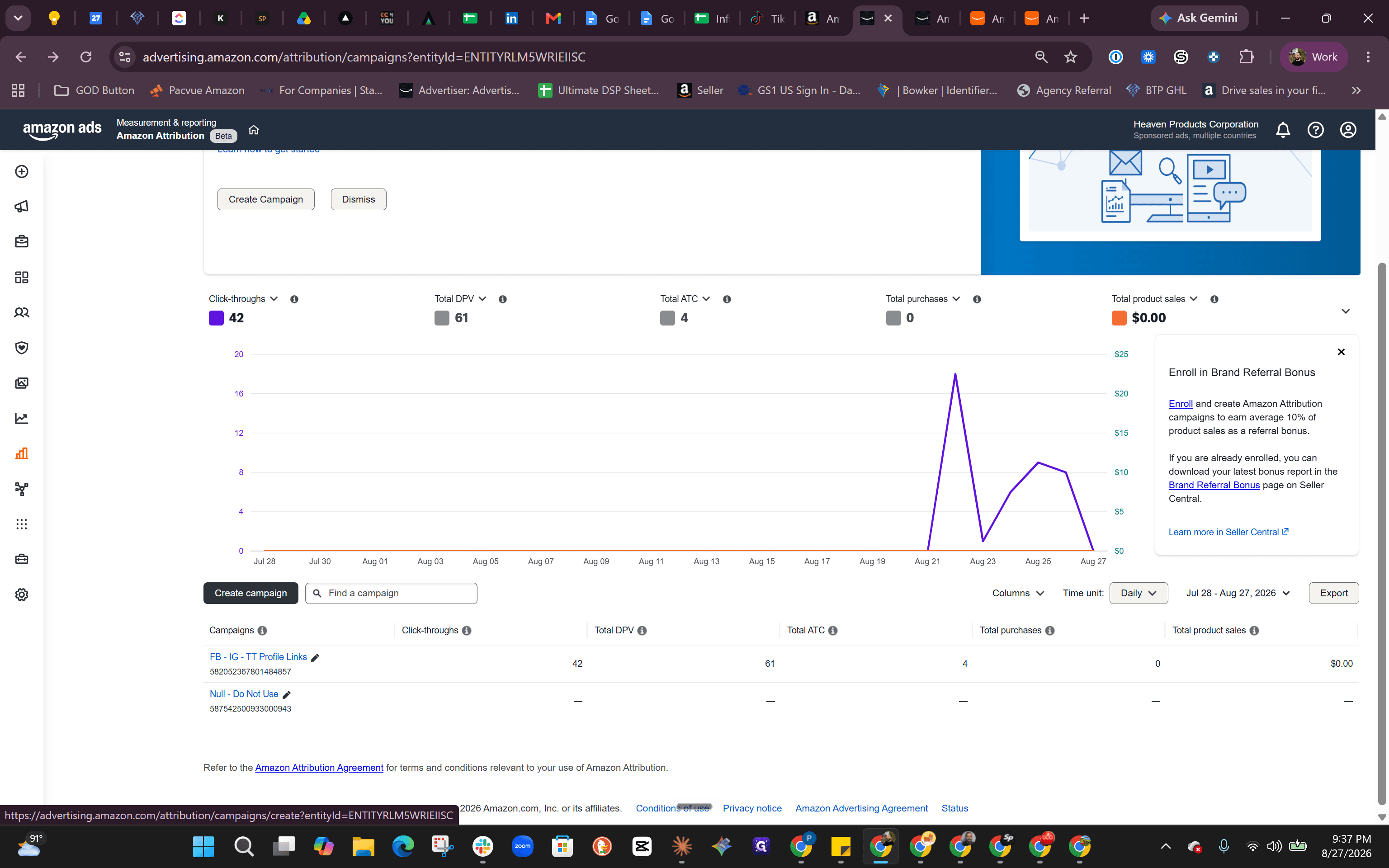The image size is (1389, 868).
Task: Click the outlined Create Campaign banner button
Action: click(266, 199)
